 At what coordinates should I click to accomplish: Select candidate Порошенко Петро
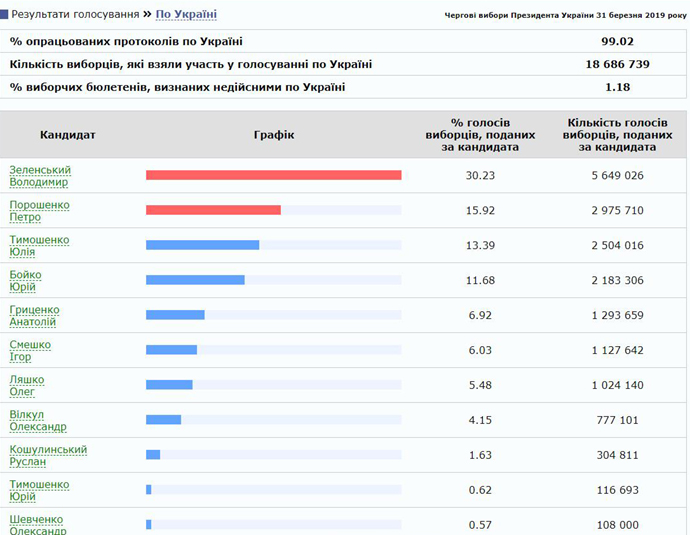point(40,211)
